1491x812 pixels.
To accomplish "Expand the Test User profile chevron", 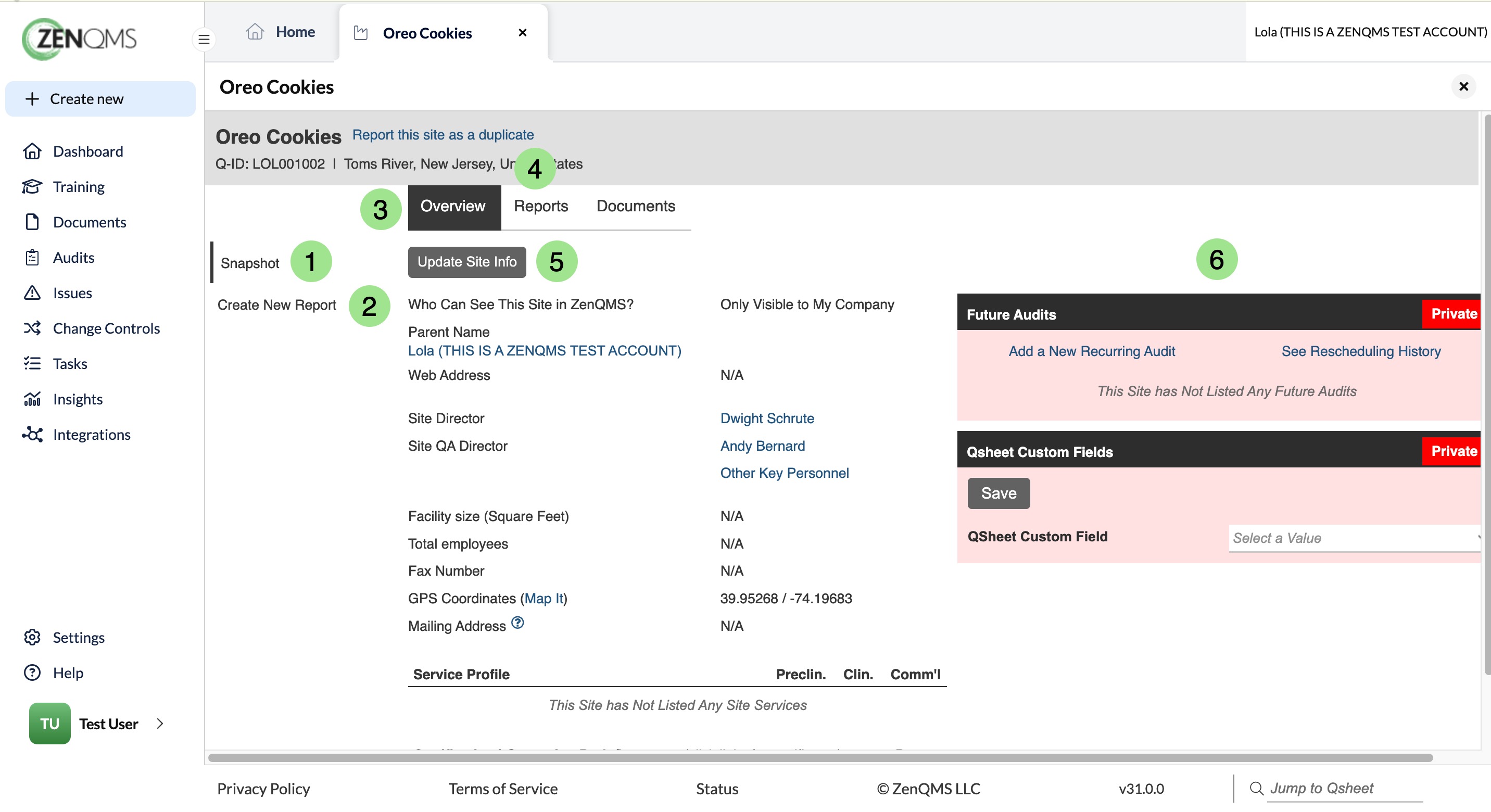I will pos(160,724).
